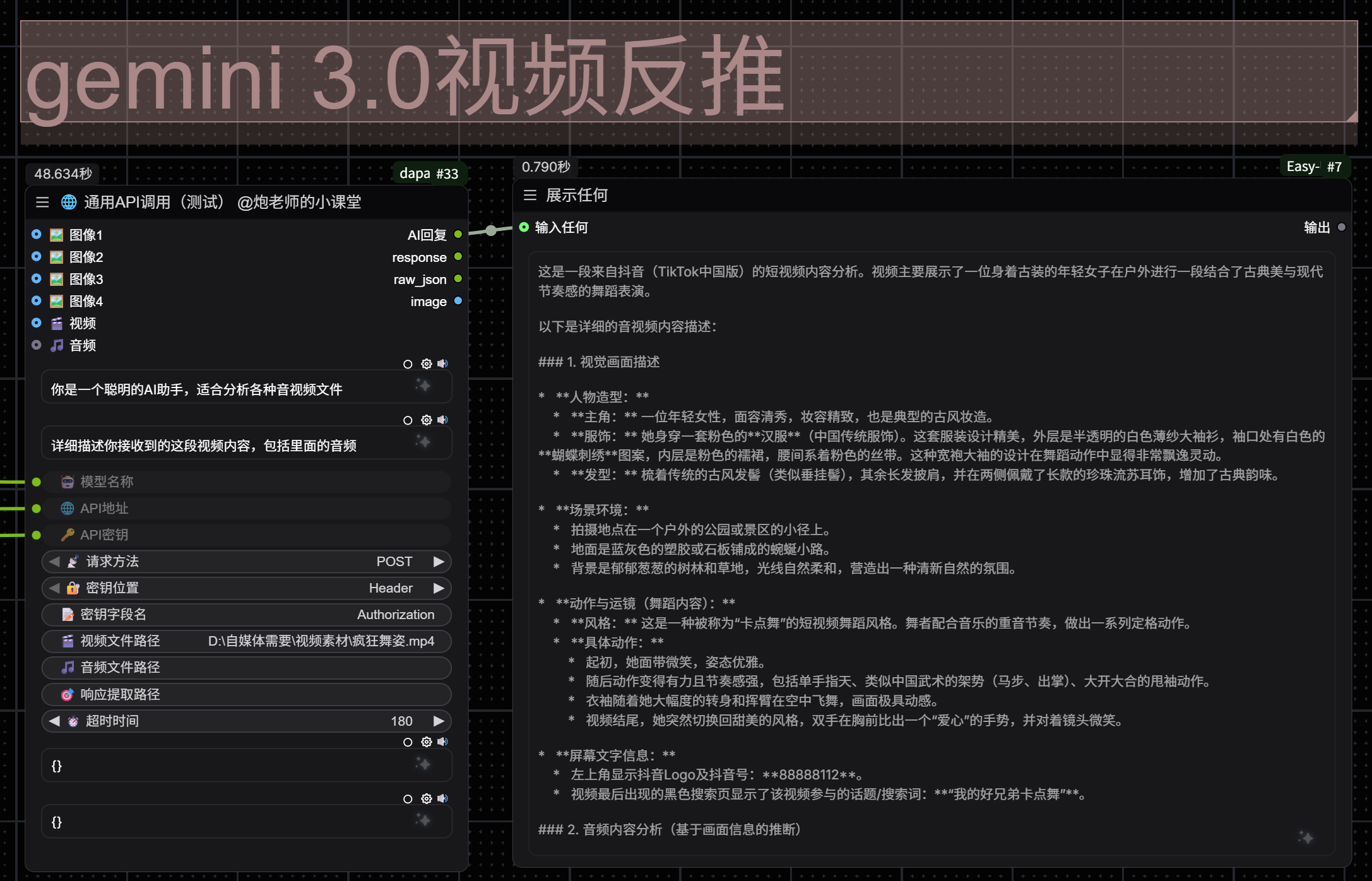This screenshot has width=1372, height=881.
Task: Click speaker icon above the 详细描述 prompt field
Action: tap(442, 420)
